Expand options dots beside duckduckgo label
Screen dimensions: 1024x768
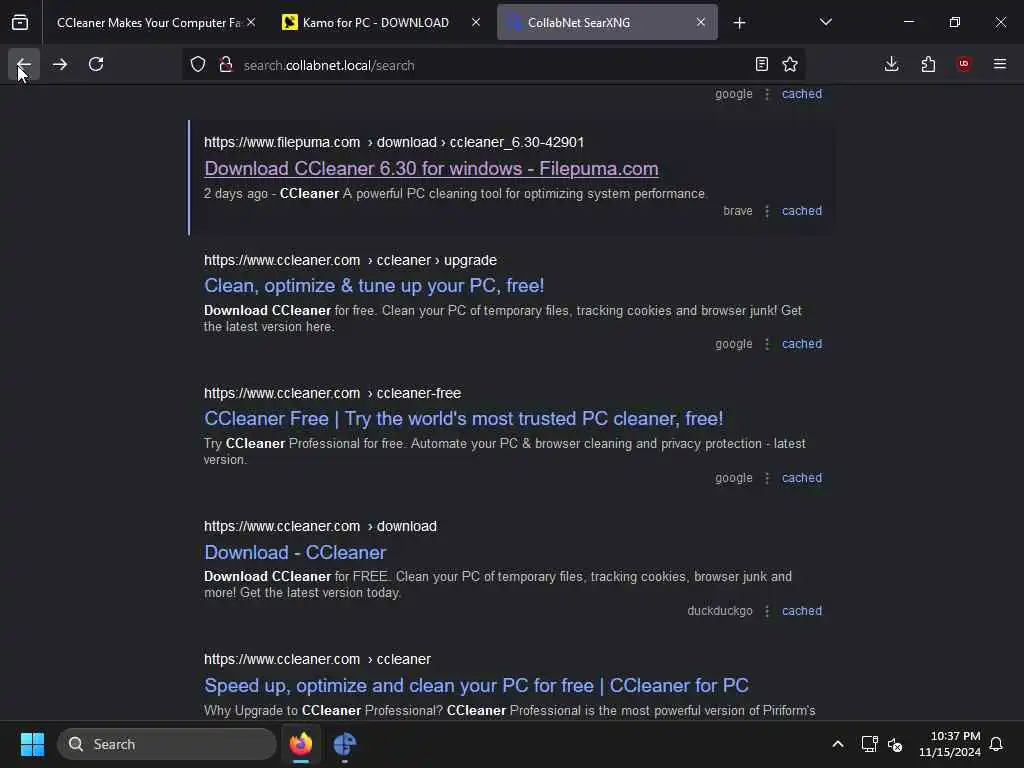(767, 611)
